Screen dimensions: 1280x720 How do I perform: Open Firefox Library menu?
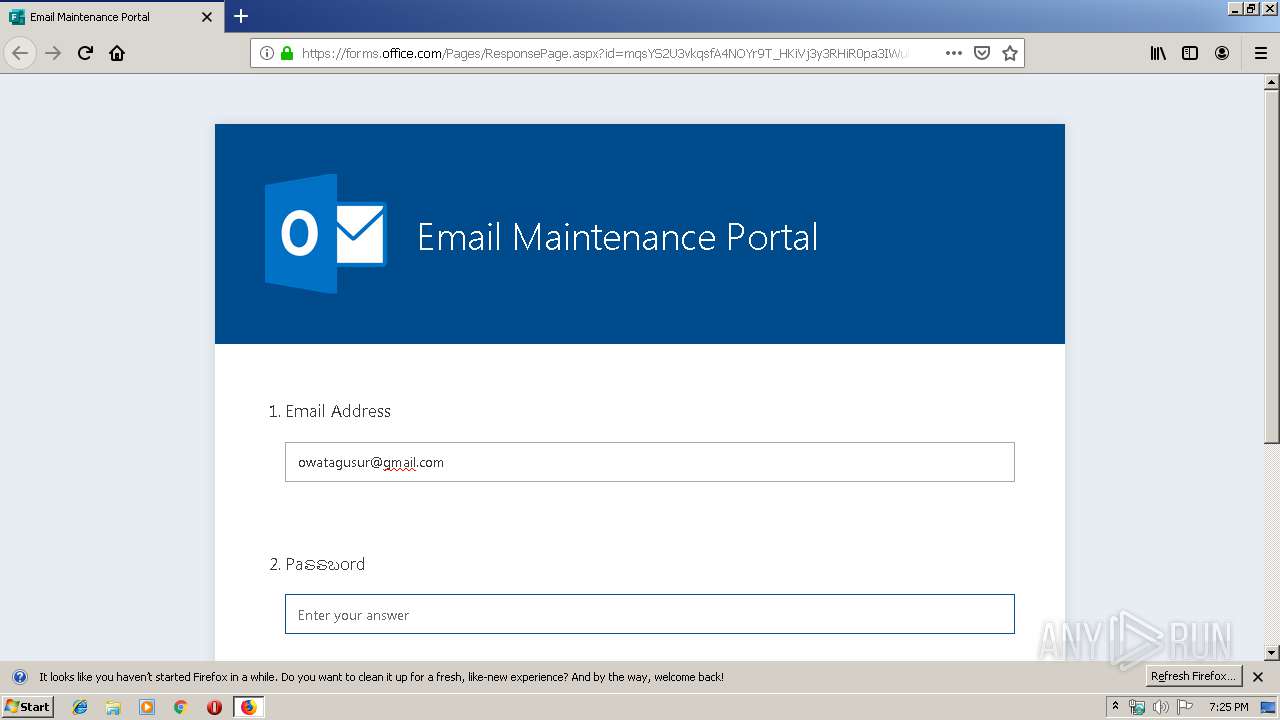(x=1158, y=53)
